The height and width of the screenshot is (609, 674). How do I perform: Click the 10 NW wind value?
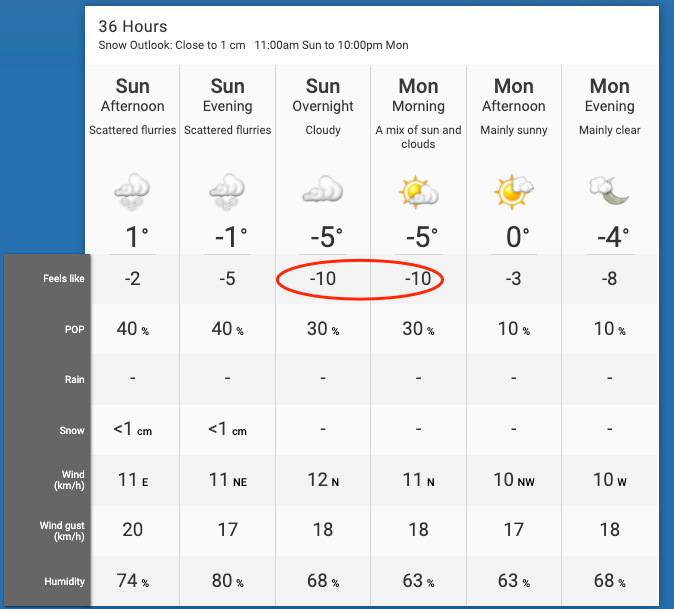[x=514, y=480]
